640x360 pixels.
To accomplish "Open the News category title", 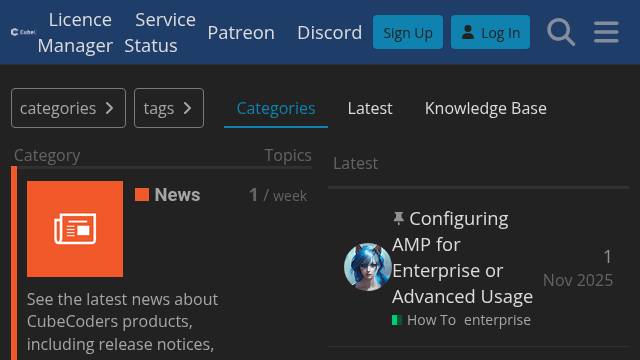I will tap(177, 195).
